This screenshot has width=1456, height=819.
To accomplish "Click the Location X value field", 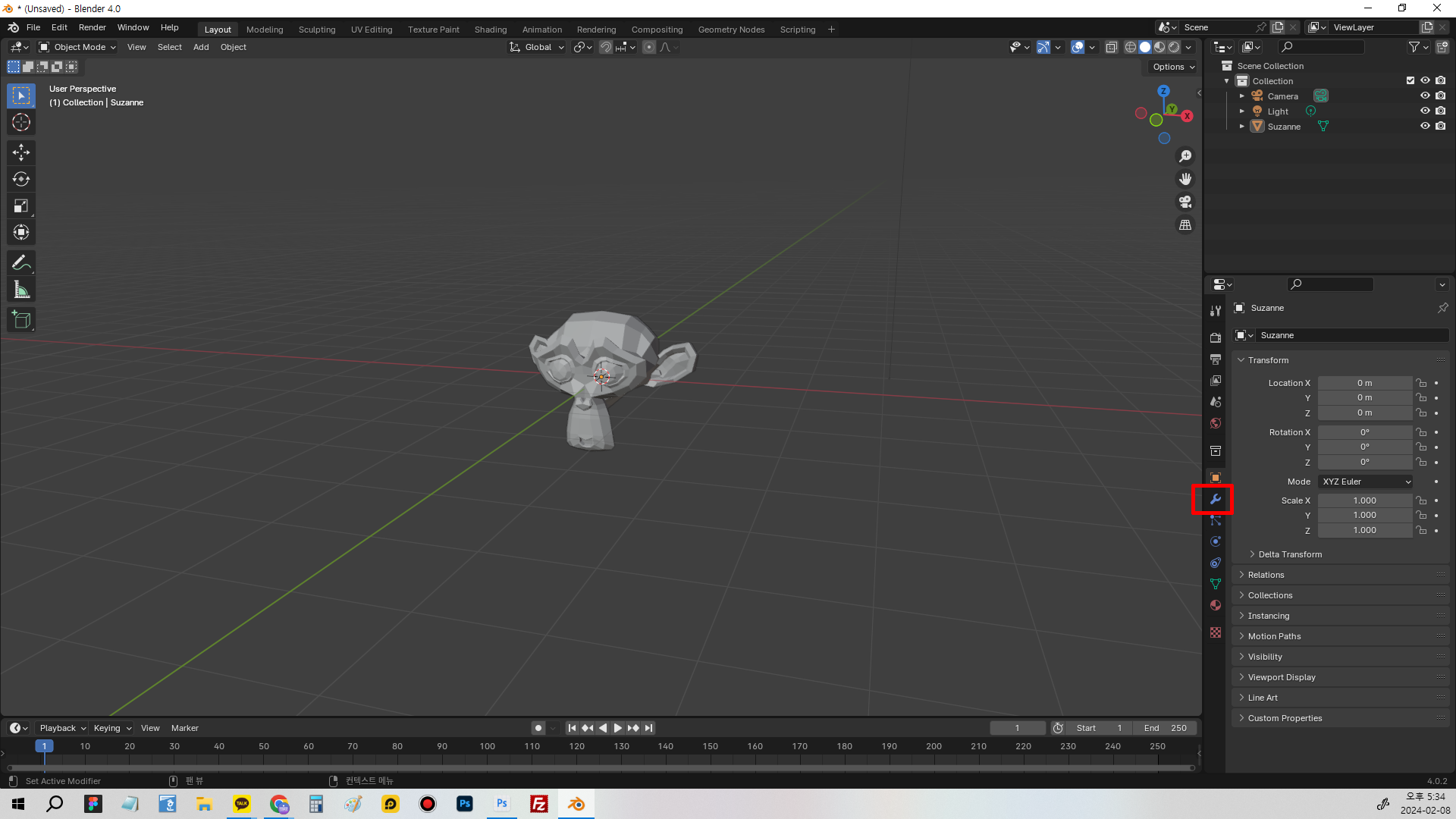I will pyautogui.click(x=1365, y=383).
